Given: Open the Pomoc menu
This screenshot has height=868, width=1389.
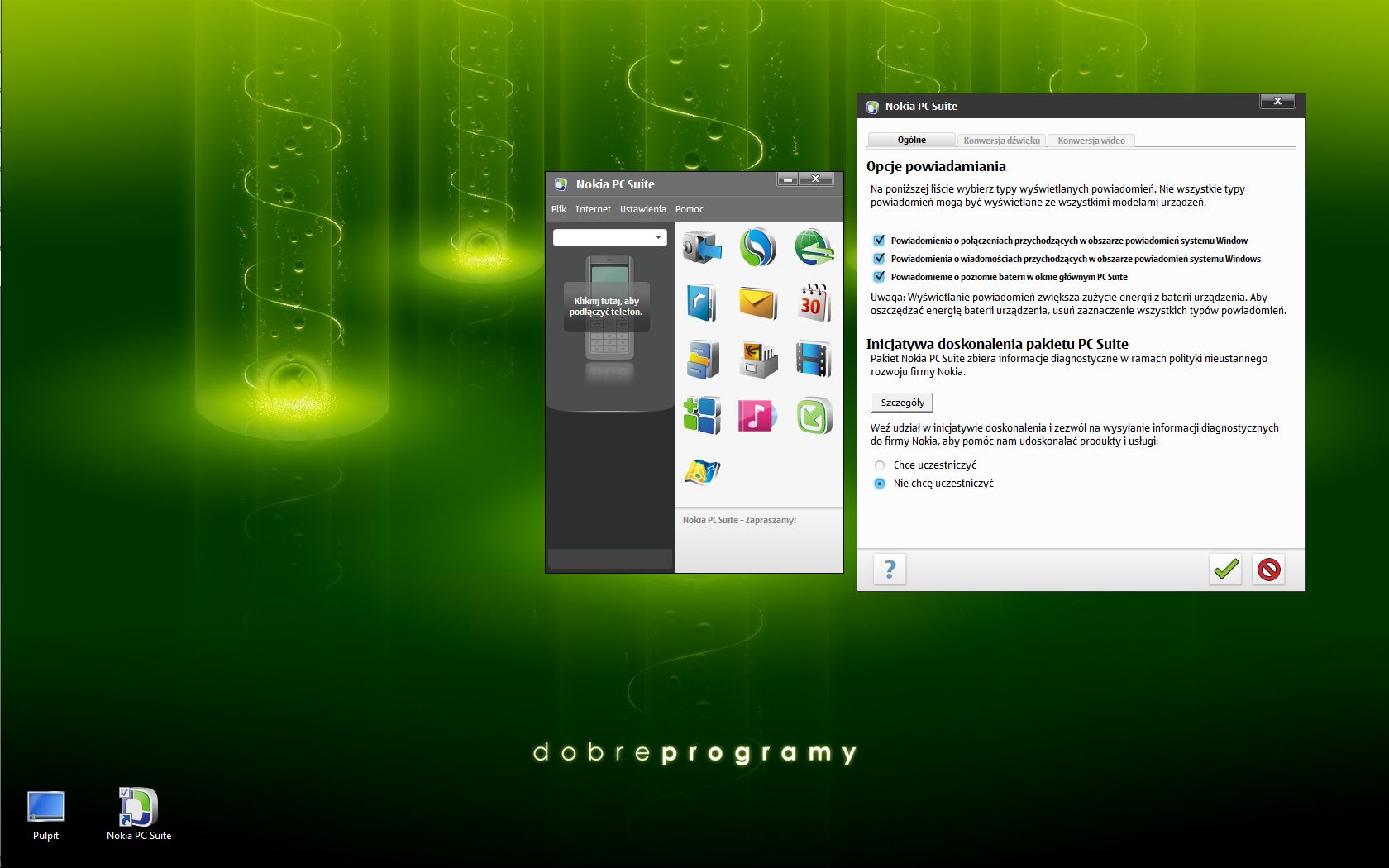Looking at the screenshot, I should point(689,209).
